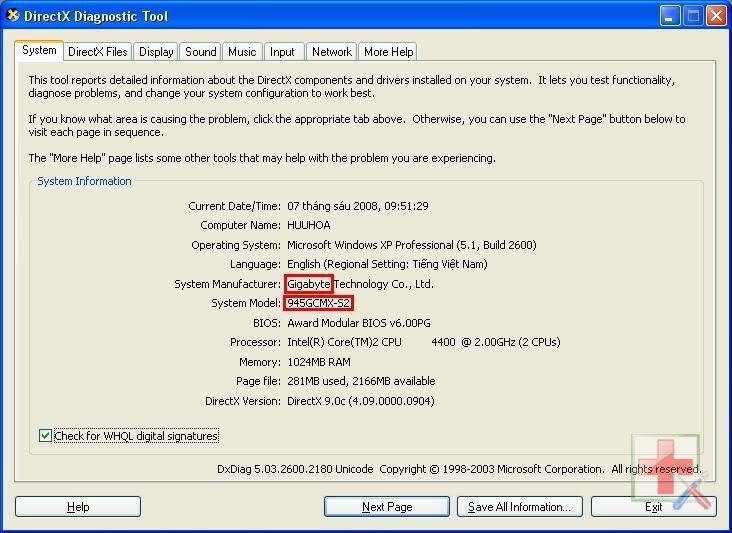732x533 pixels.
Task: Open the DirectX Files tab
Action: (x=98, y=52)
